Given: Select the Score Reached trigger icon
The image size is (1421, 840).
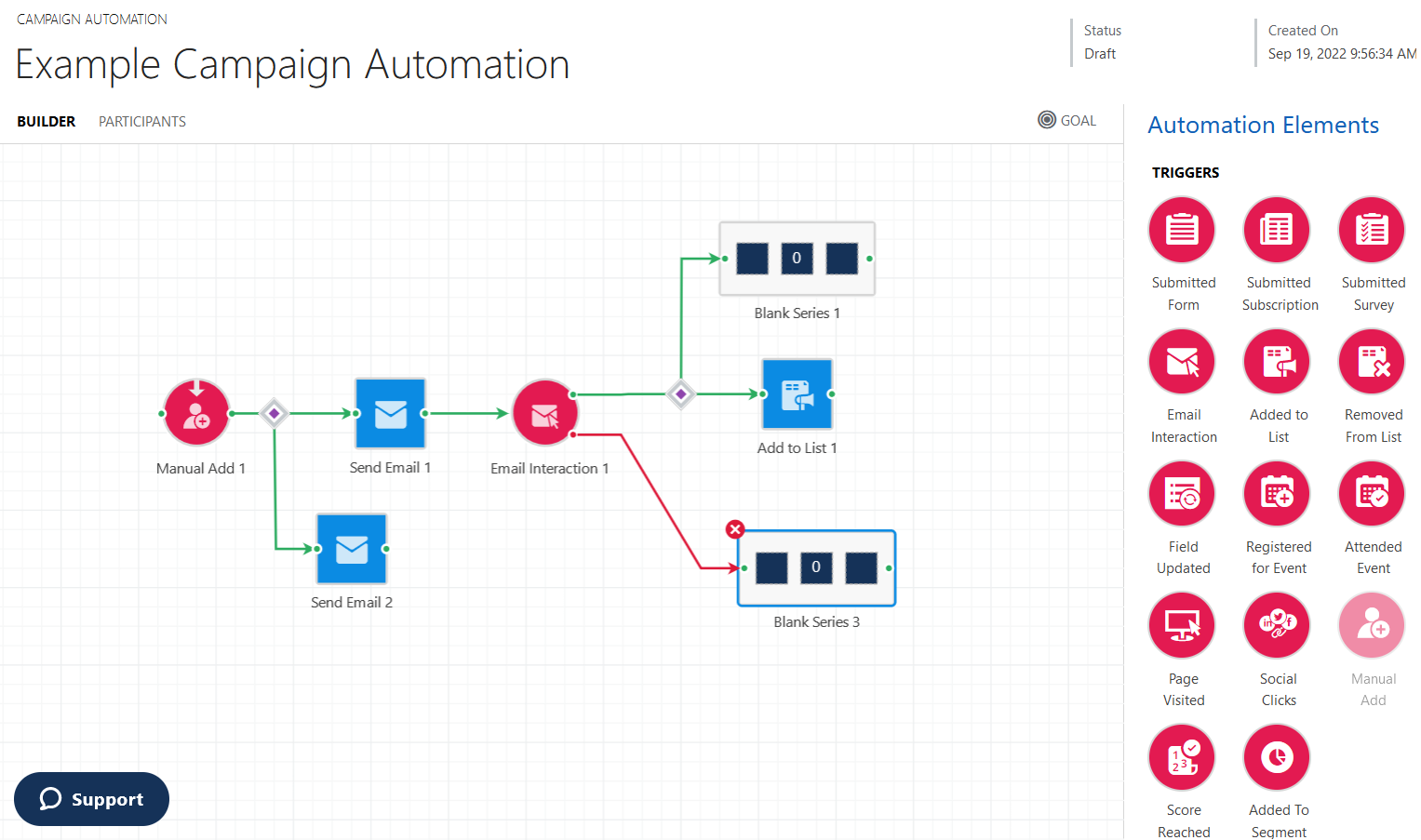Looking at the screenshot, I should [x=1182, y=757].
